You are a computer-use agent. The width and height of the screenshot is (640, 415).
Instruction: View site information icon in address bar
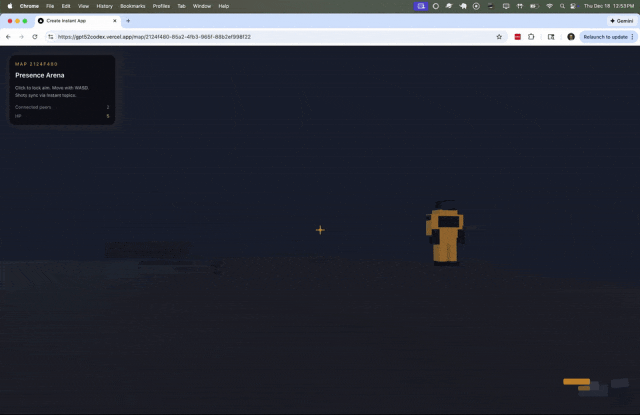point(51,37)
